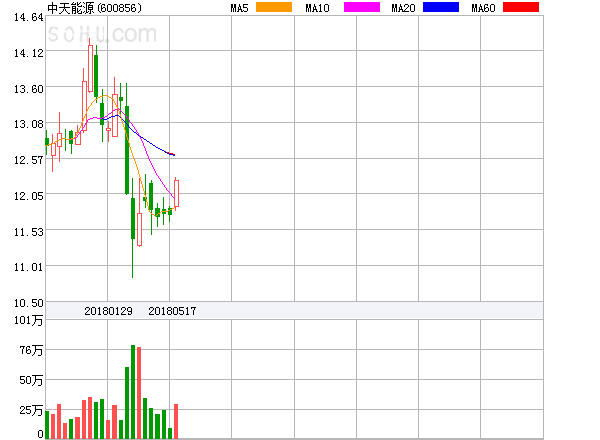Screen dimensions: 600x440
Task: Click the 20180517 date label
Action: [x=172, y=311]
